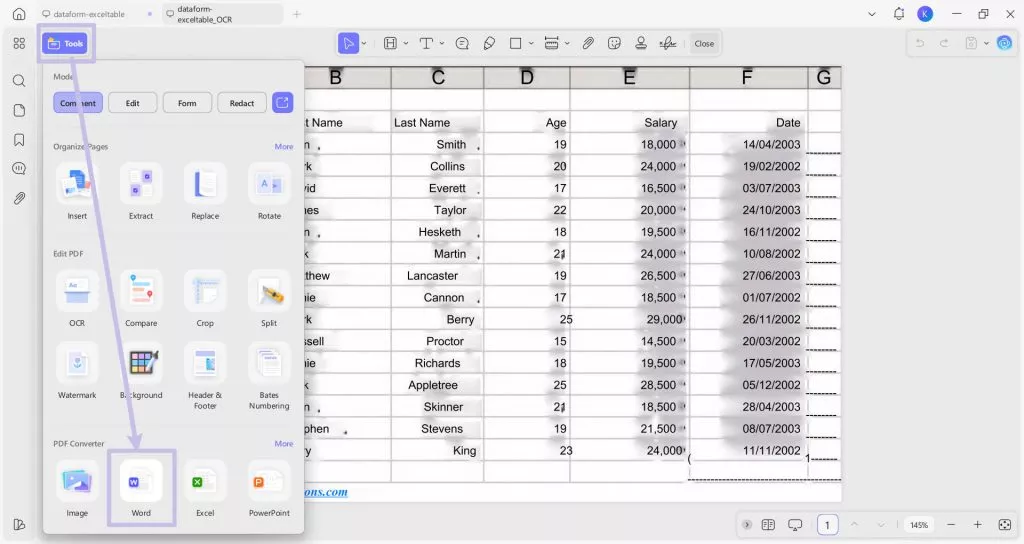Open the attachments sidebar icon
Image resolution: width=1024 pixels, height=544 pixels.
(x=19, y=198)
